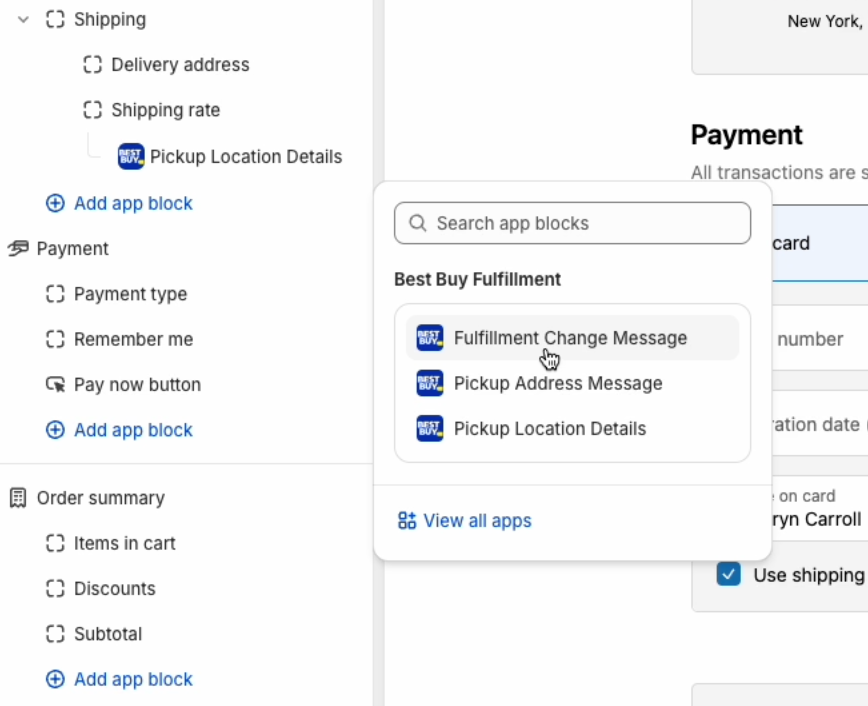Click the plus icon under Payment section
Viewport: 868px width, 706px height.
pyautogui.click(x=55, y=430)
